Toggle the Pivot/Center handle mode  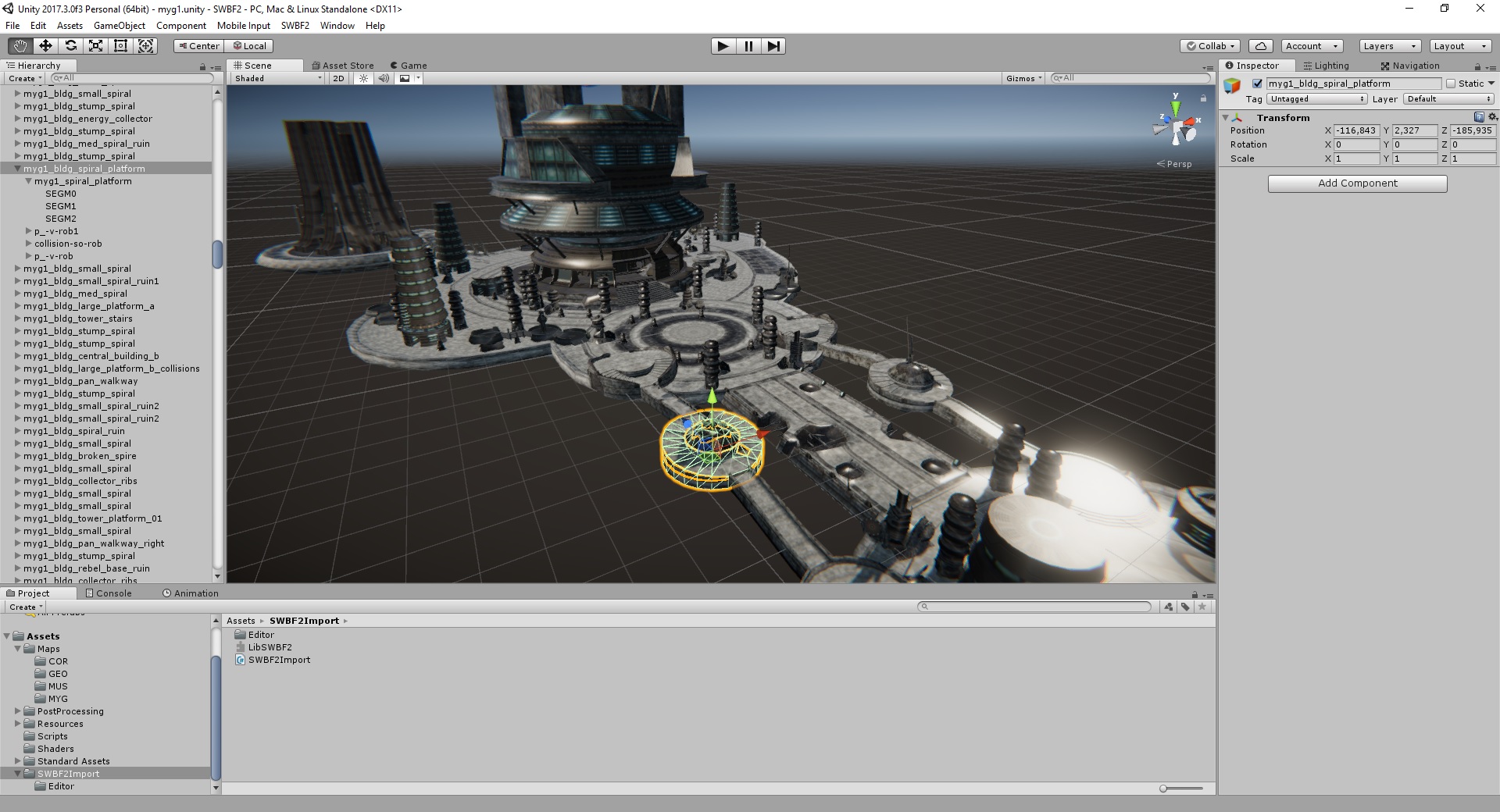[x=198, y=46]
